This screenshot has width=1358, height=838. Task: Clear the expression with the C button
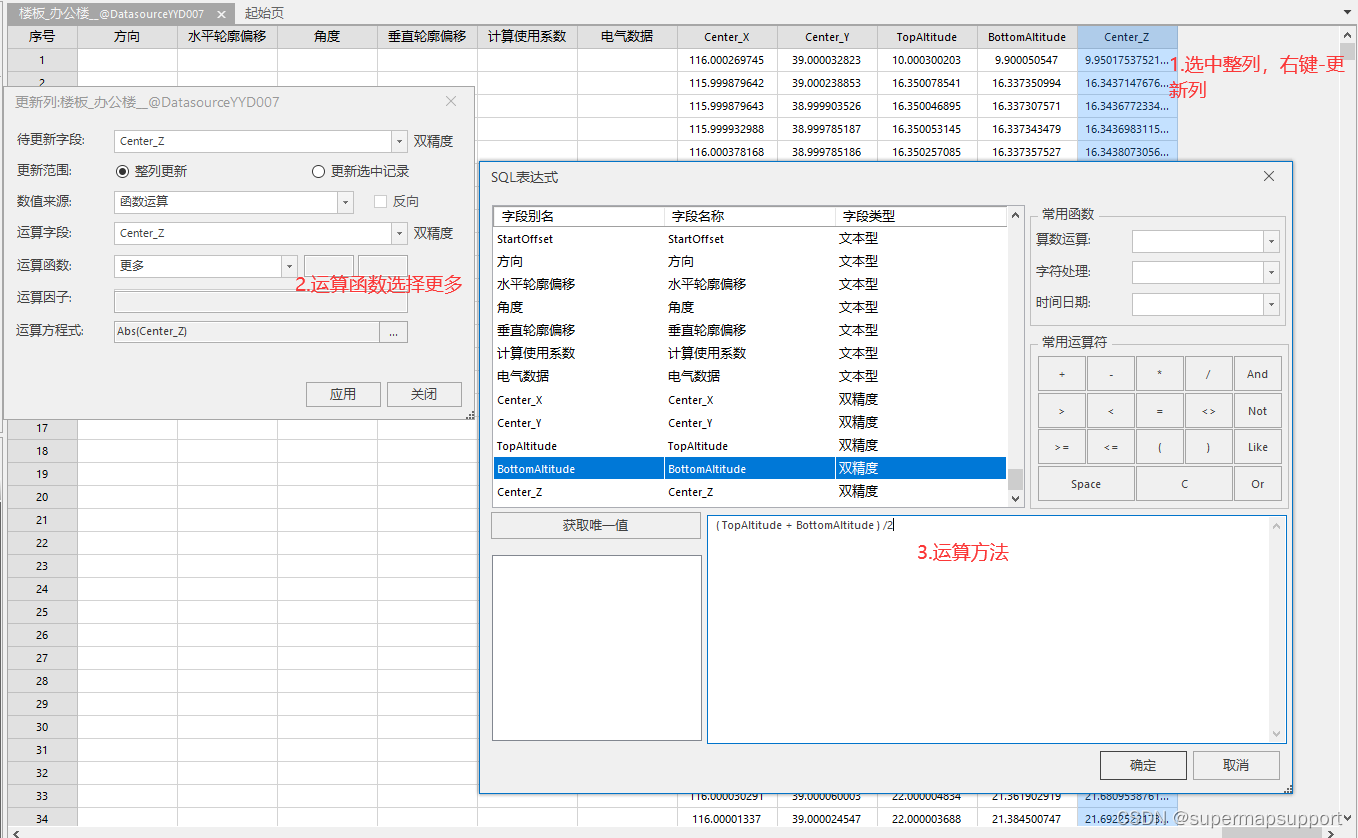click(x=1184, y=483)
